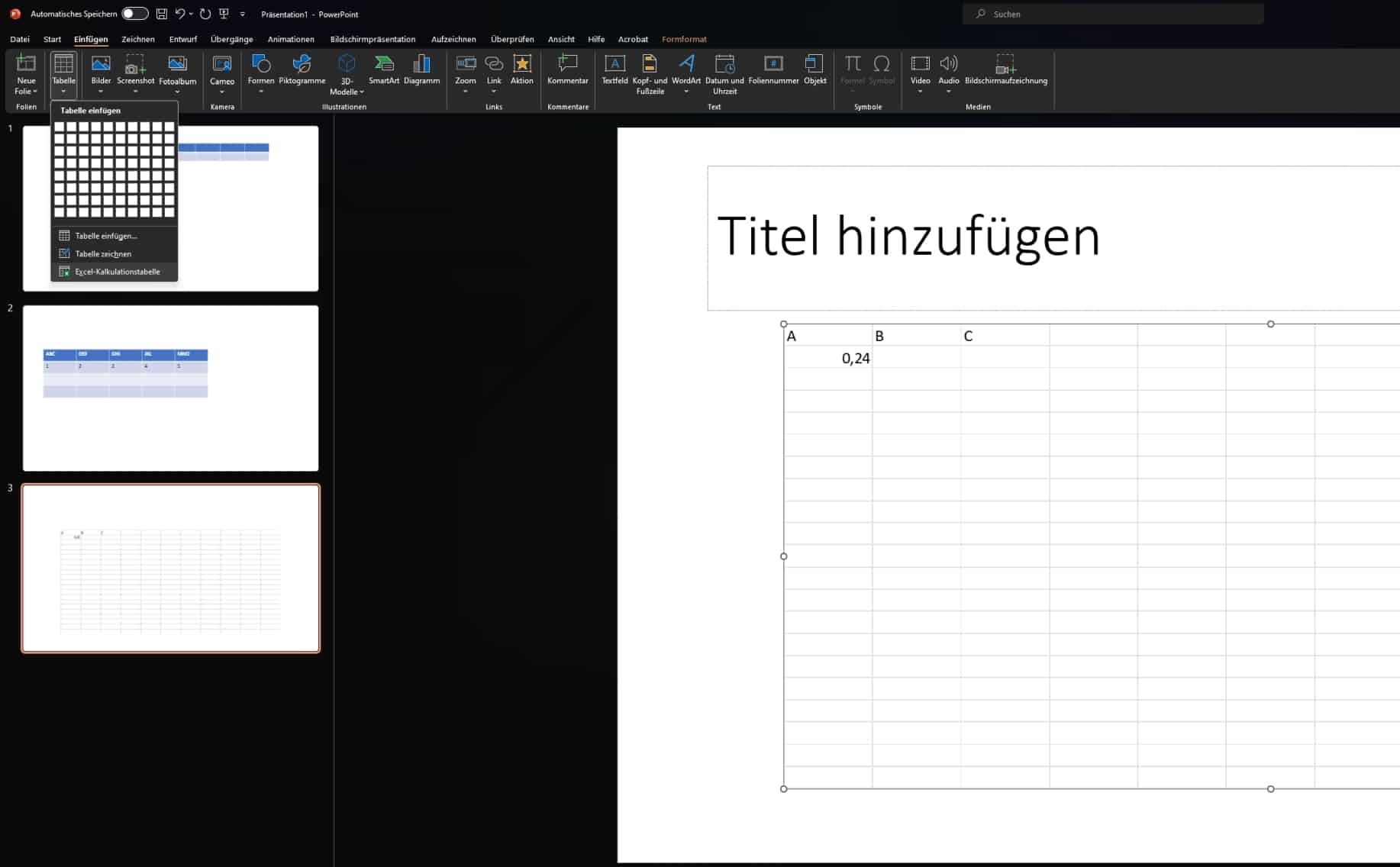This screenshot has height=867, width=1400.
Task: Click the SmartArt icon in the ribbon
Action: [x=383, y=69]
